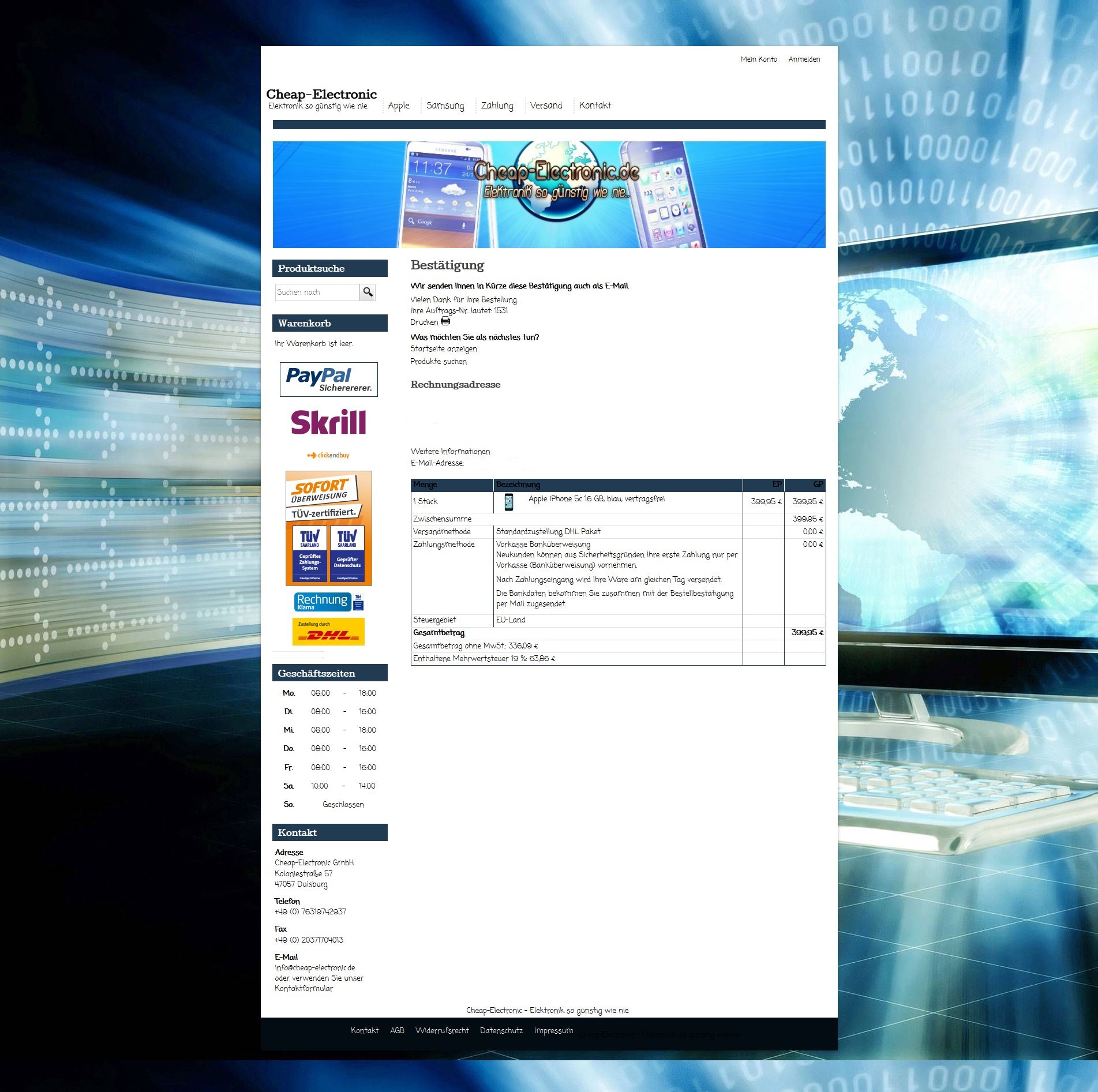Open the Versand menu item
Image resolution: width=1098 pixels, height=1092 pixels.
point(546,106)
